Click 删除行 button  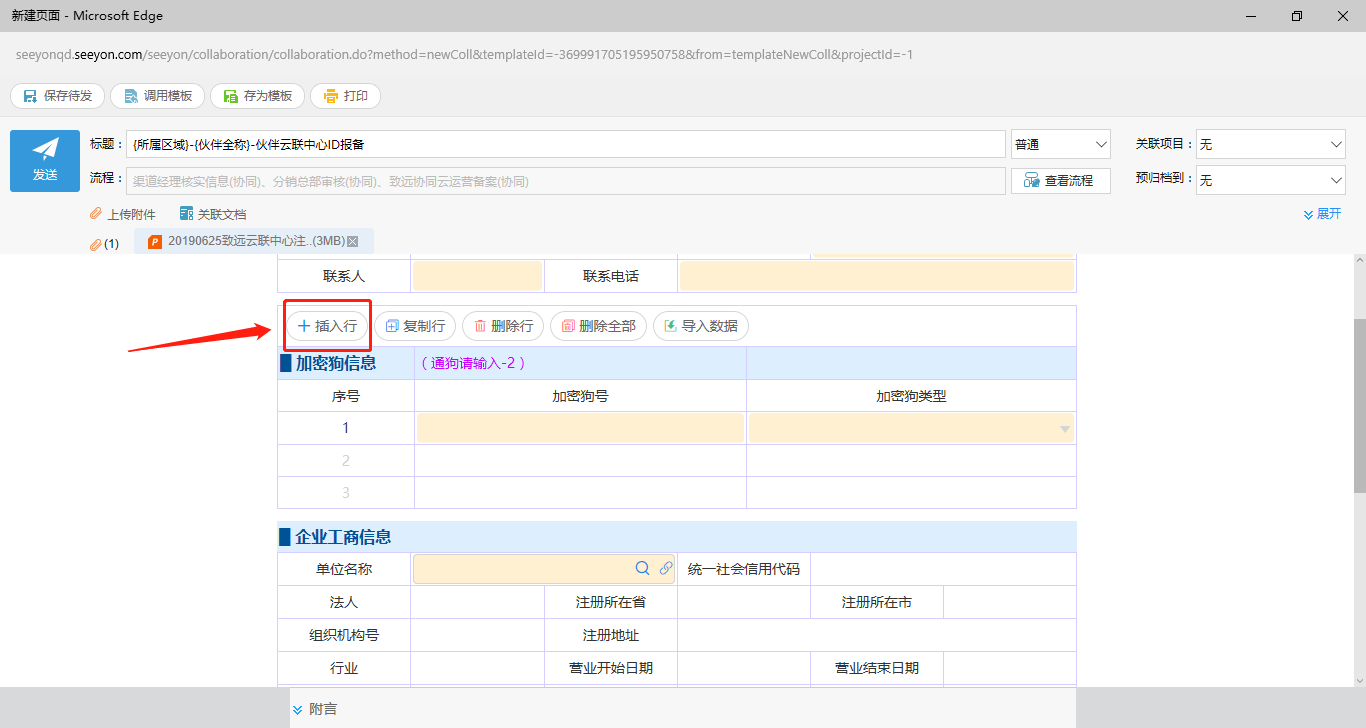pyautogui.click(x=503, y=326)
